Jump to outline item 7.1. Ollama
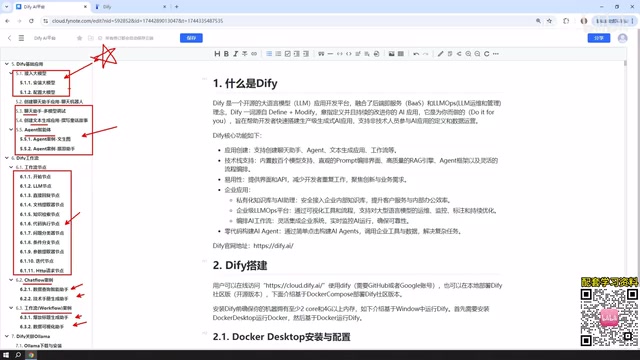Screen dimensions: 640x360 tap(38, 346)
